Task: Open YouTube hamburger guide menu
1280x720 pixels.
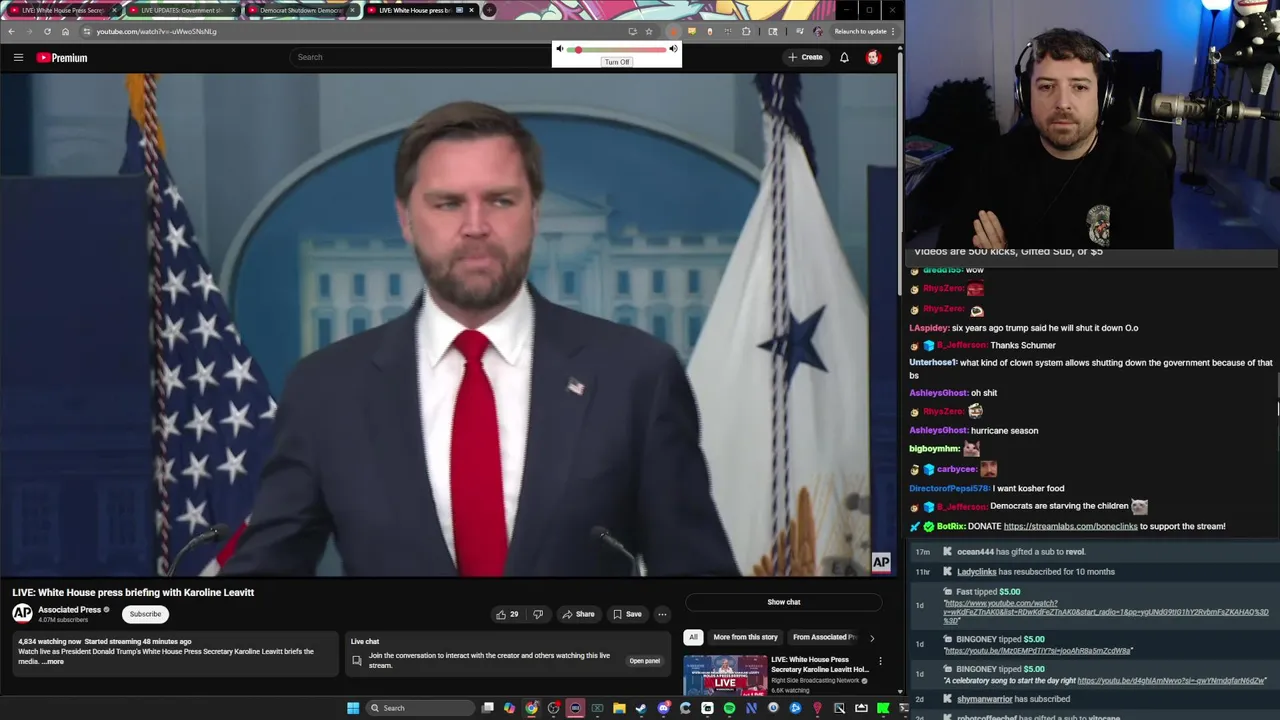Action: (18, 57)
